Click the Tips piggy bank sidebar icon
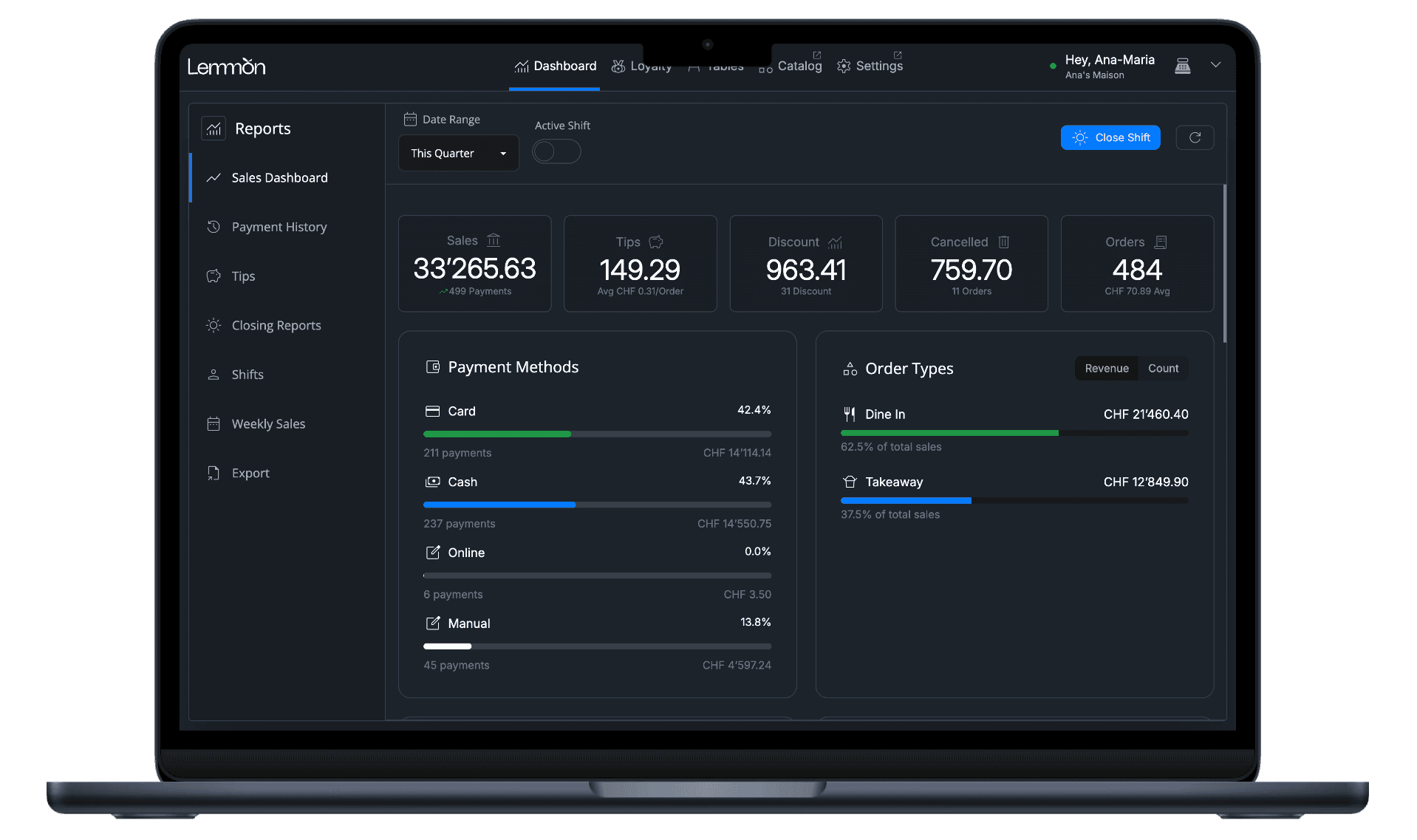The width and height of the screenshot is (1417, 840). coord(214,276)
